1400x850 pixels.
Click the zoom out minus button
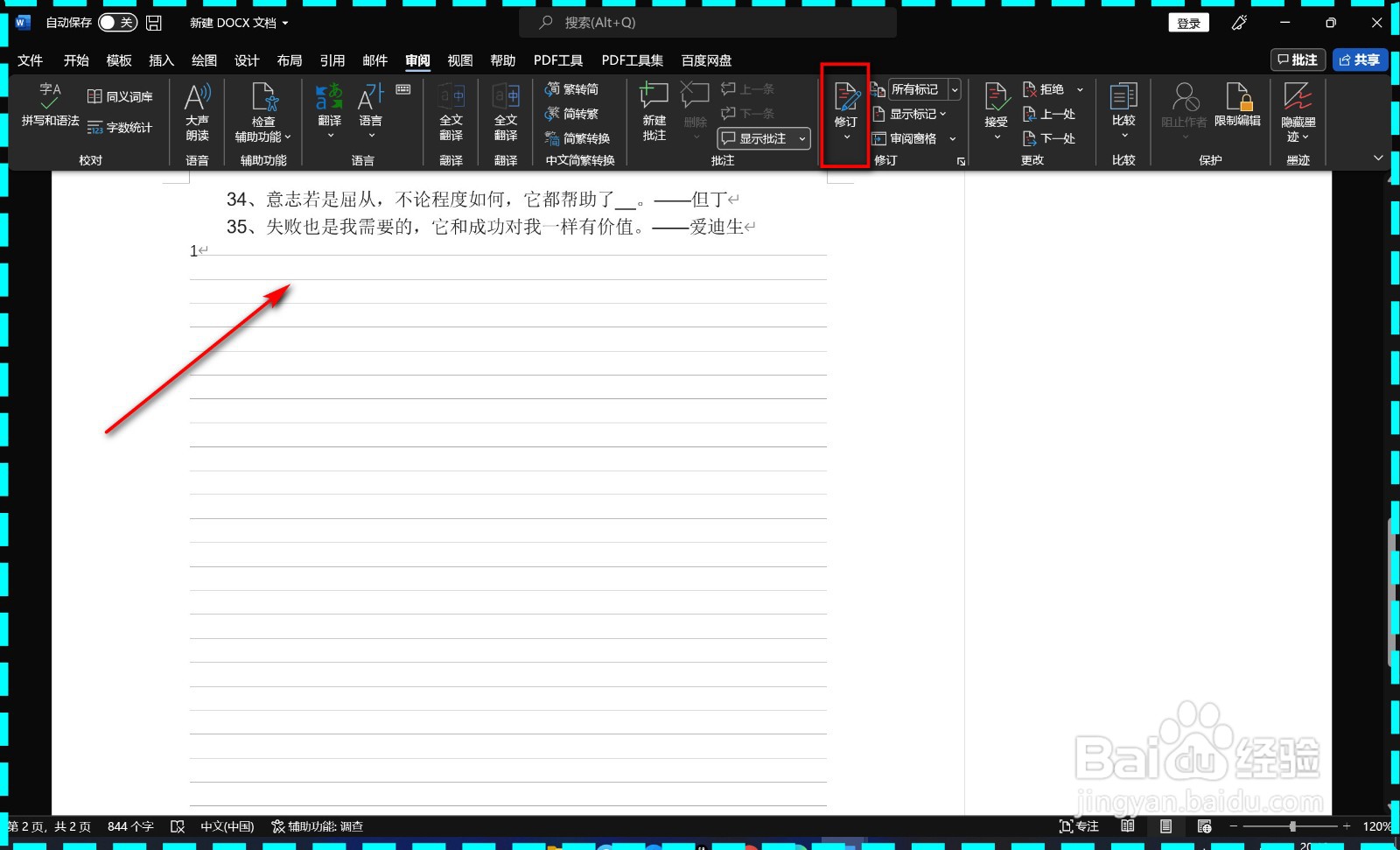1234,826
